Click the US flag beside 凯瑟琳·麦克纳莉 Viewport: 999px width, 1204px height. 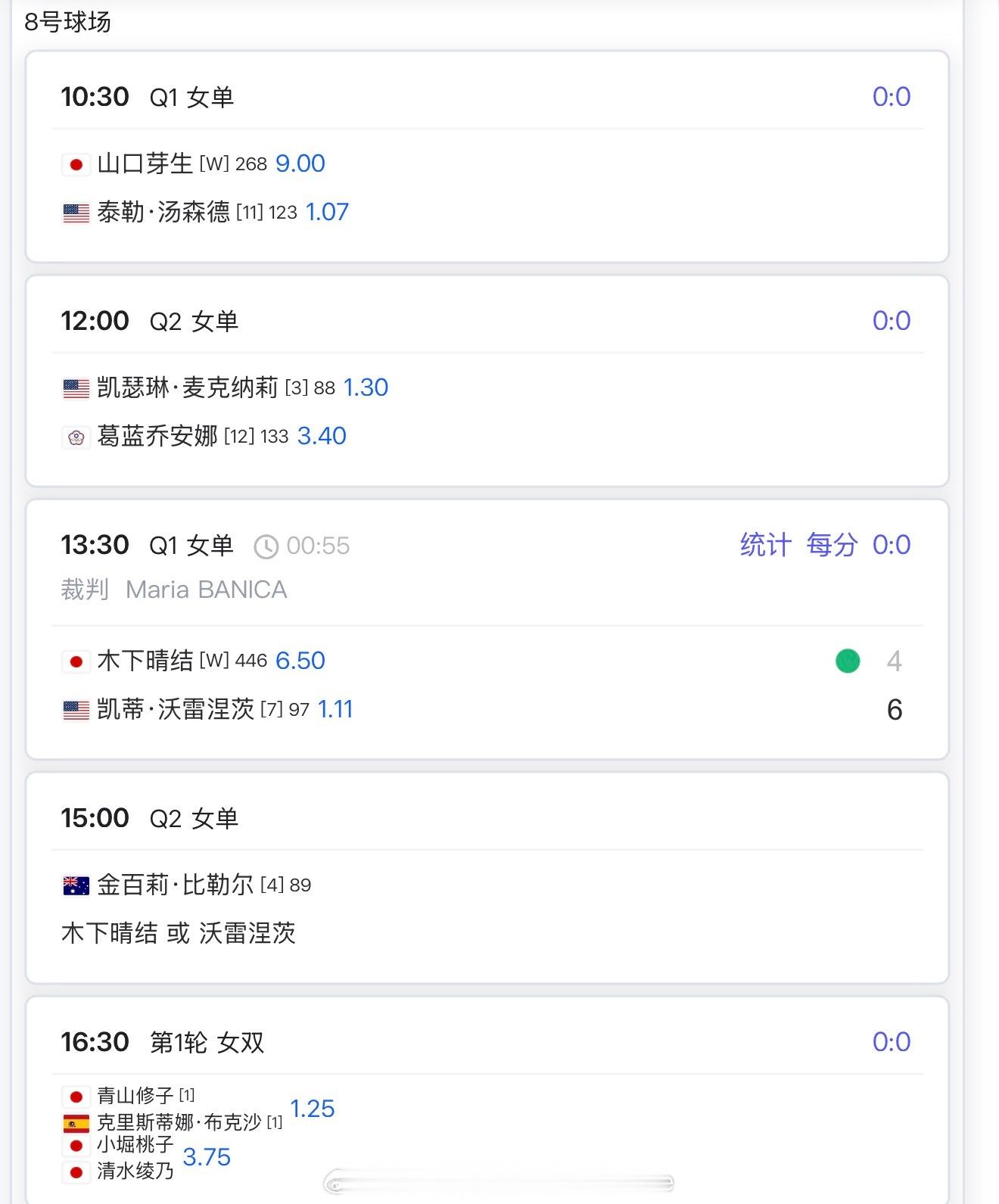click(x=76, y=388)
